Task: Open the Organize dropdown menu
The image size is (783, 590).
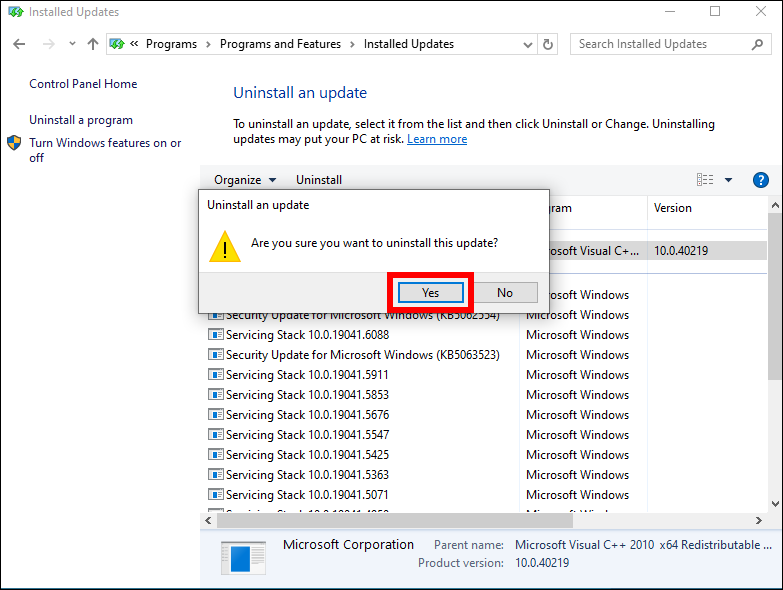Action: (x=245, y=180)
